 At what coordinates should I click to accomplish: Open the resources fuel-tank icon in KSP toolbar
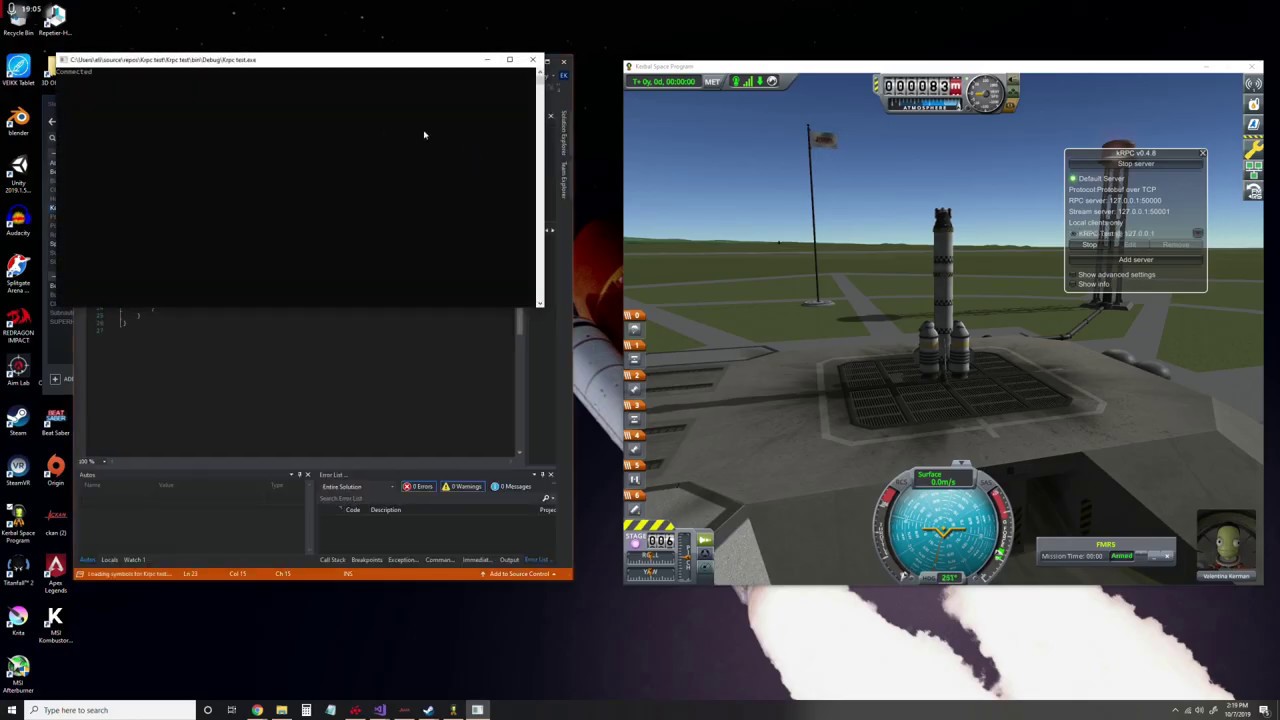click(1253, 104)
